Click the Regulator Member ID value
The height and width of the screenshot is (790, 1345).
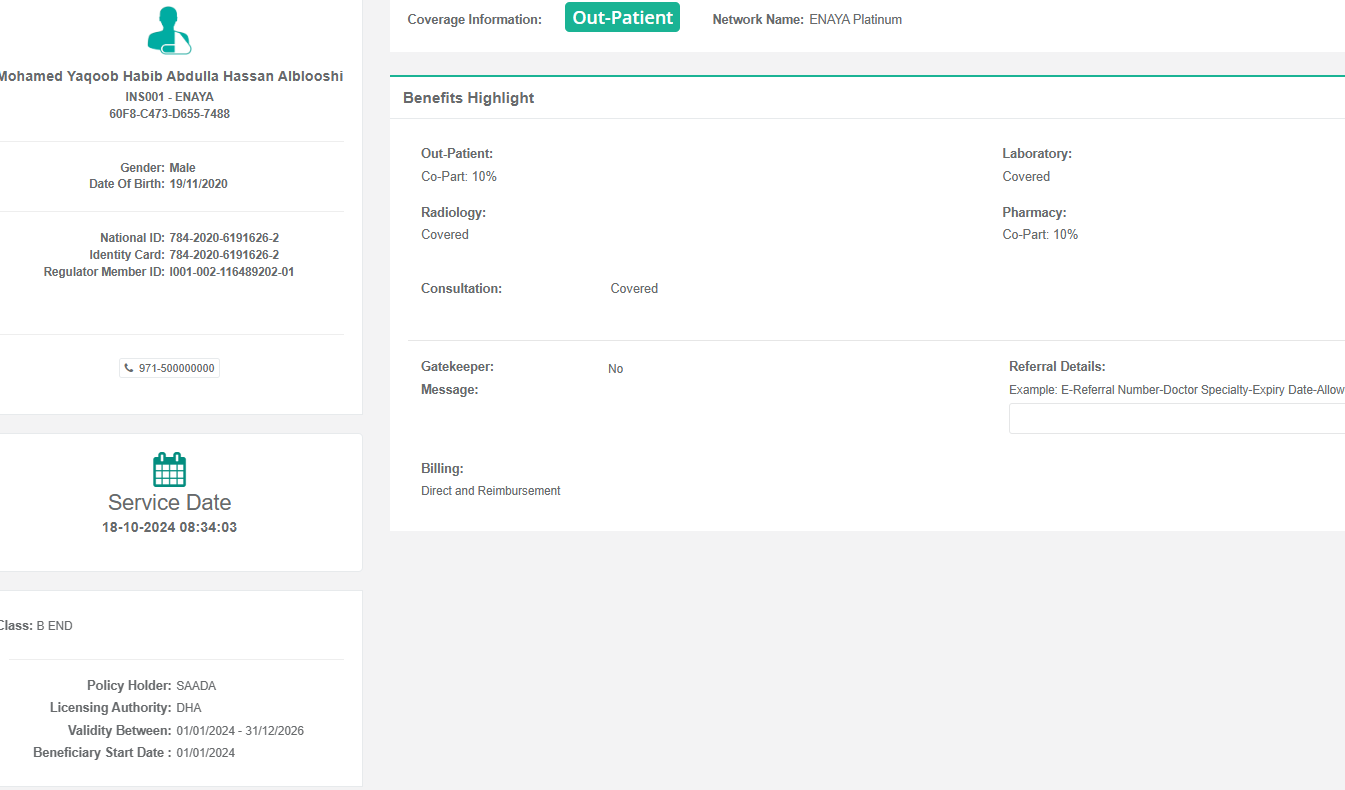coord(232,272)
